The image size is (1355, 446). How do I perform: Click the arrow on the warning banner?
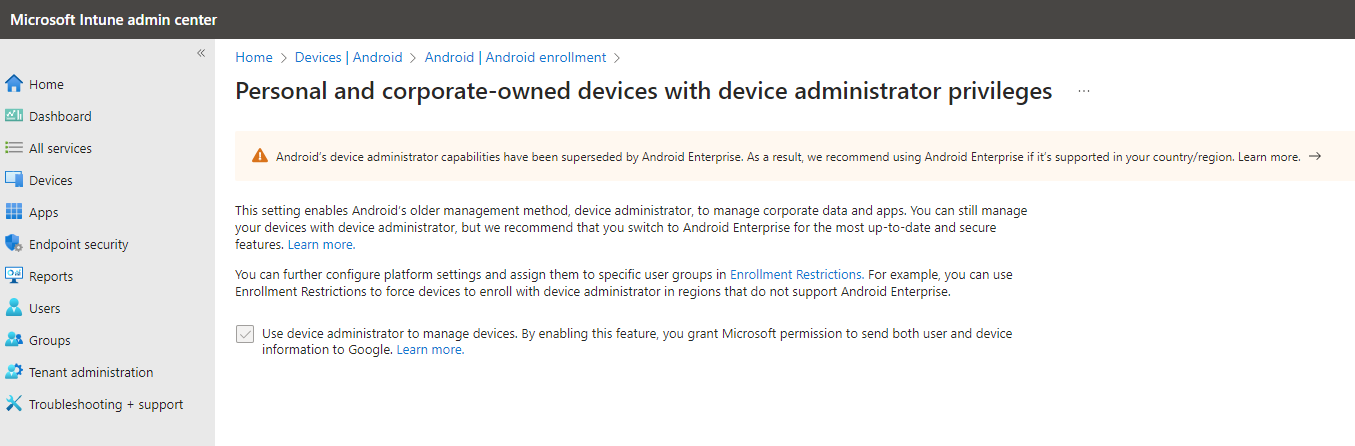click(1315, 156)
